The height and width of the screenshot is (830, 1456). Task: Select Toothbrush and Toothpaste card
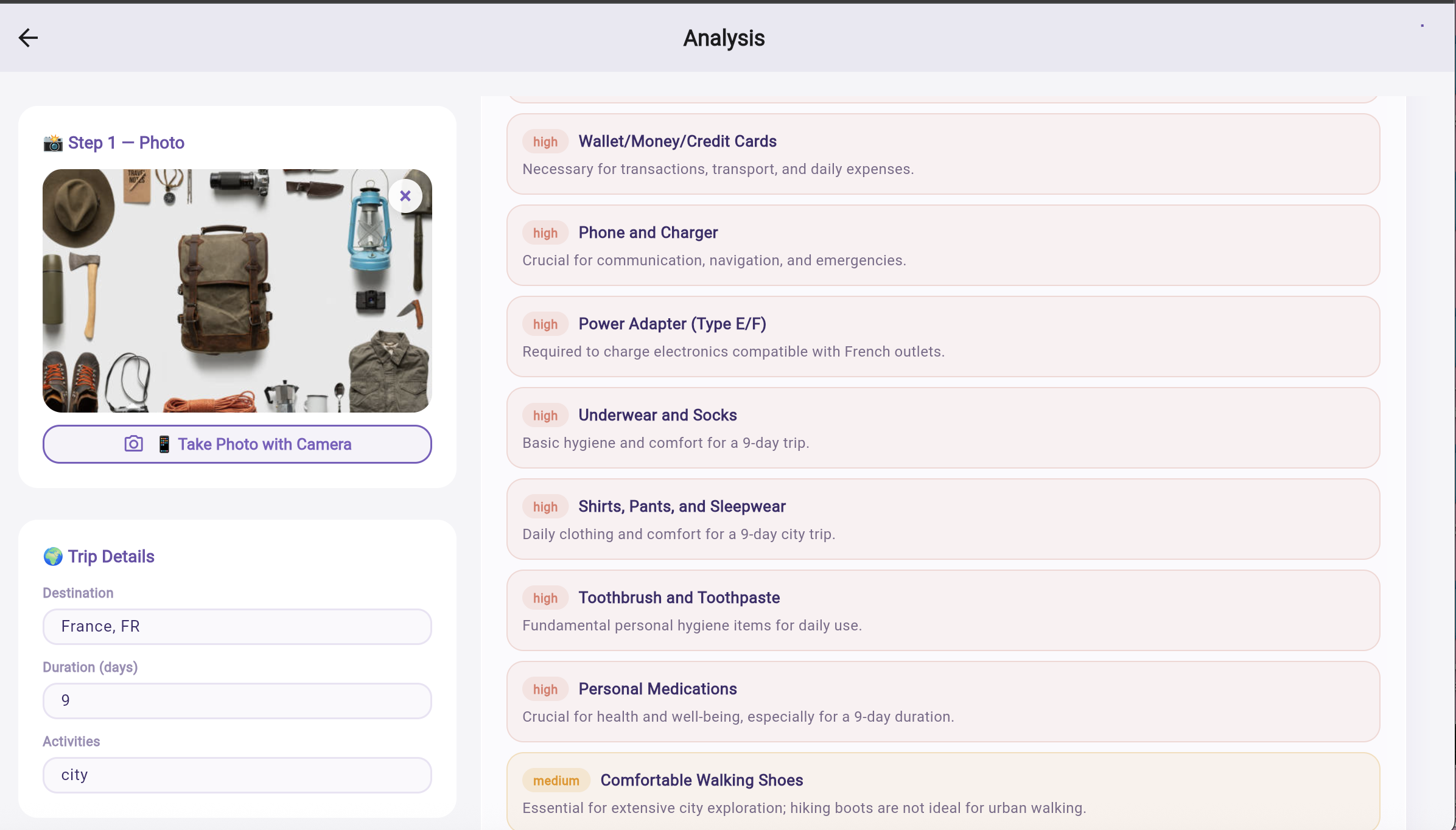[x=942, y=610]
